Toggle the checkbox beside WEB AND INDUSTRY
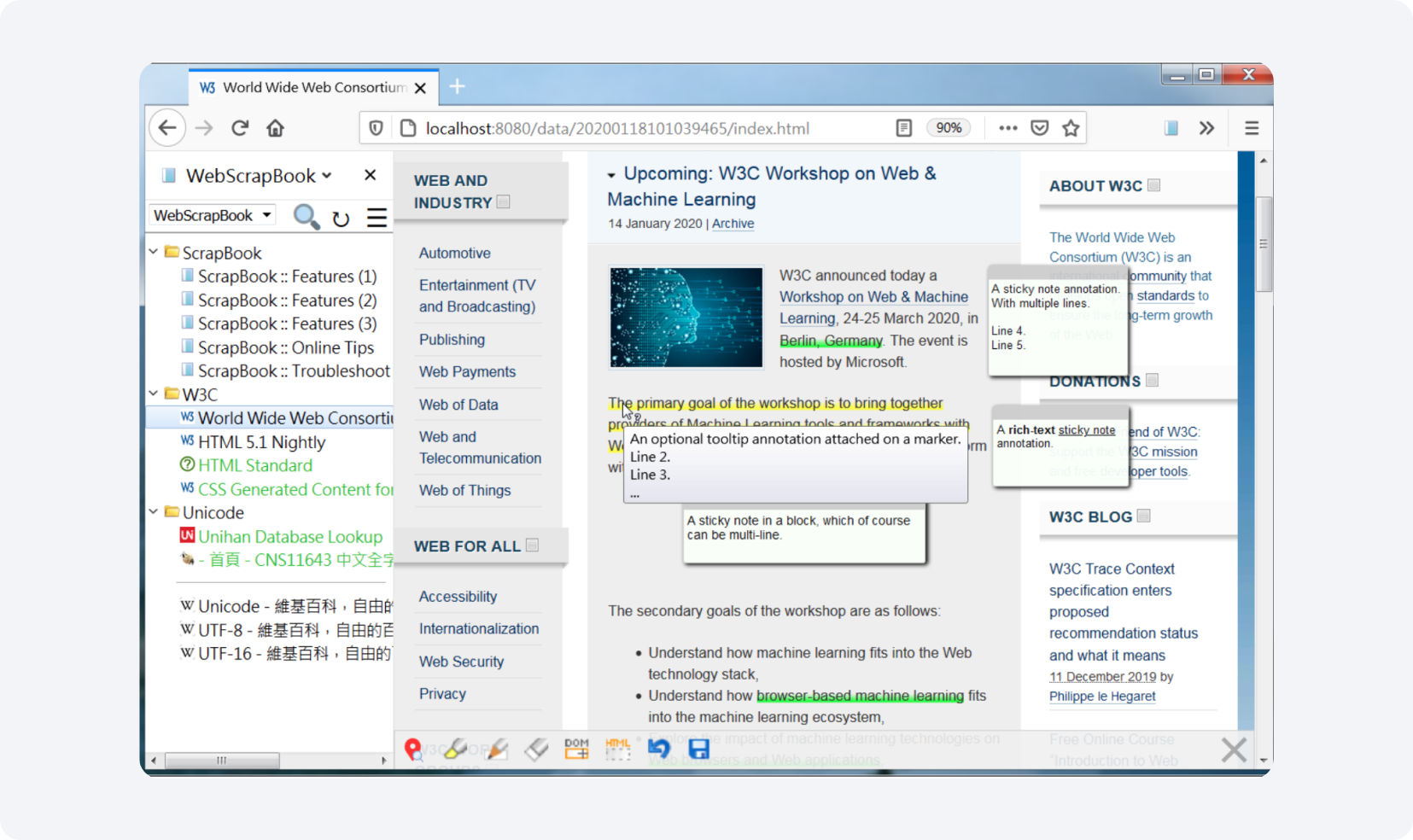Viewport: 1413px width, 840px height. pyautogui.click(x=503, y=201)
